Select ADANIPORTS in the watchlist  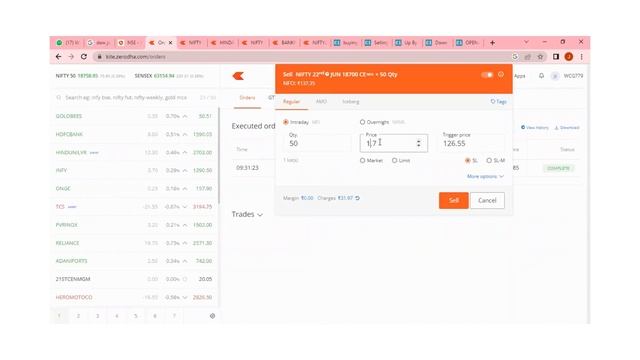71,261
